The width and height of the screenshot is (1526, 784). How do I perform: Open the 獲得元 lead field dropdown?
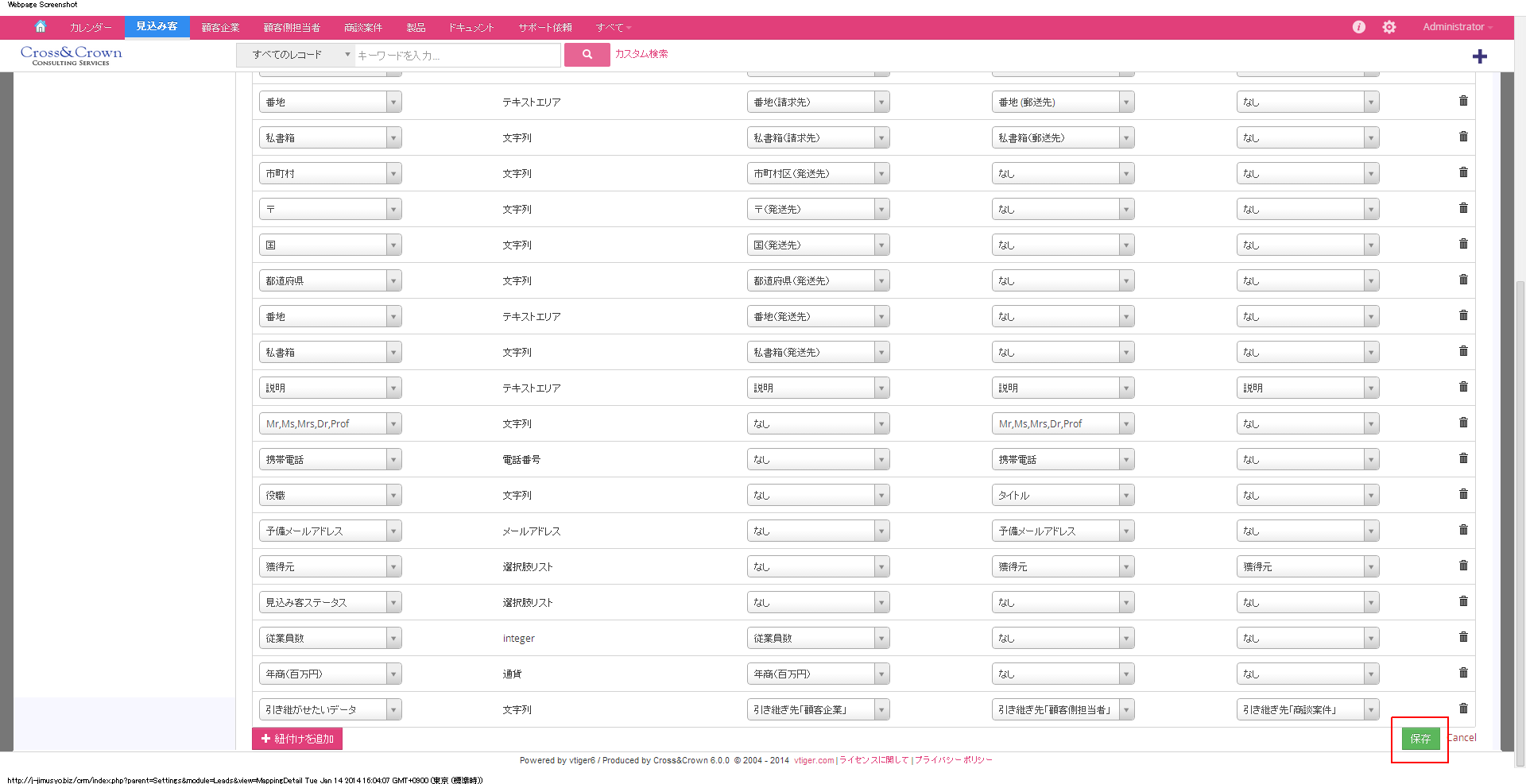click(x=330, y=566)
